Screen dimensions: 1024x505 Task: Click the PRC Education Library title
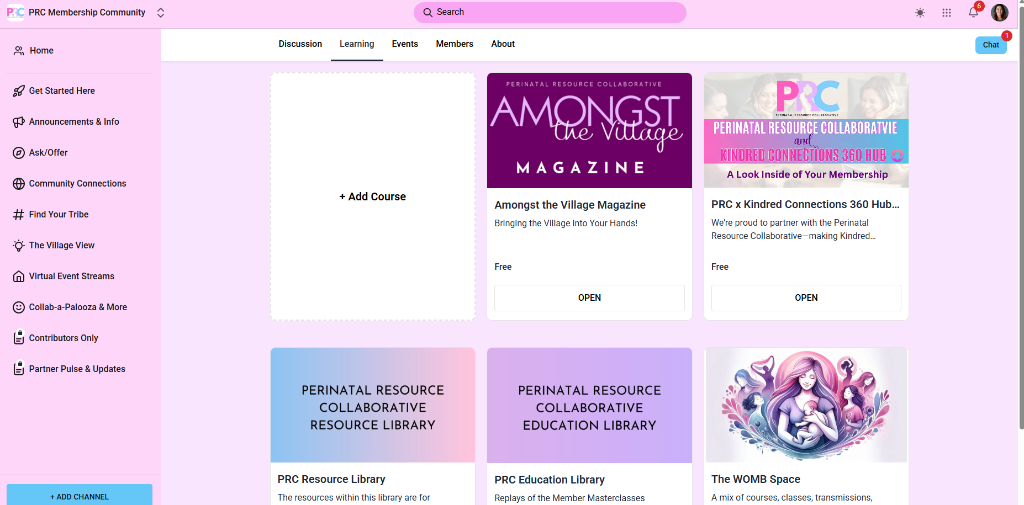(549, 480)
